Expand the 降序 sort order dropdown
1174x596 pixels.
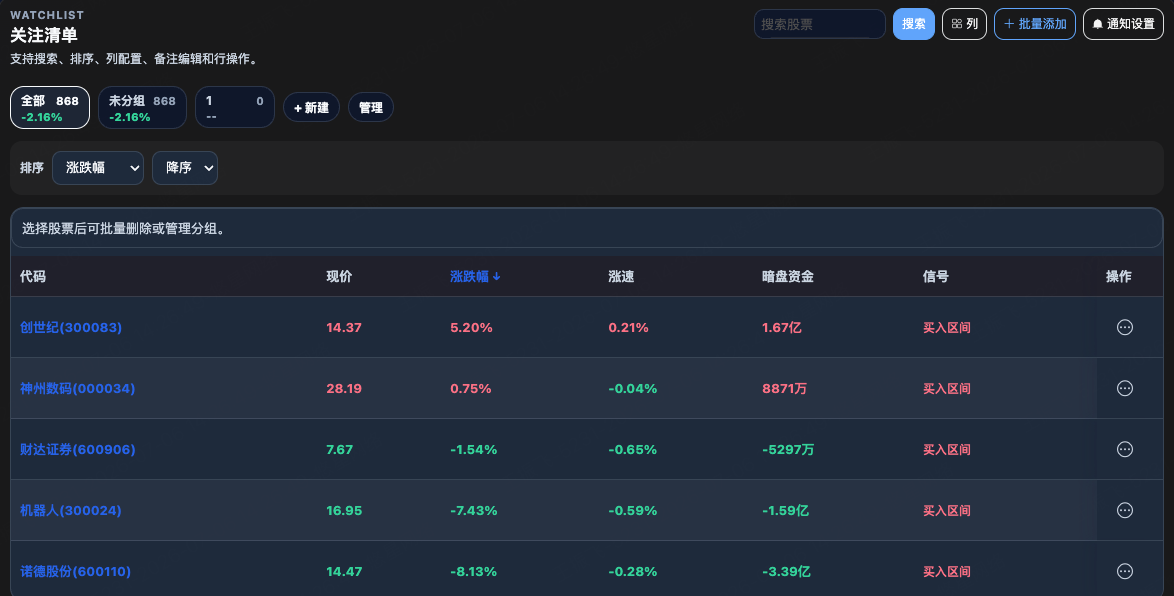click(185, 168)
